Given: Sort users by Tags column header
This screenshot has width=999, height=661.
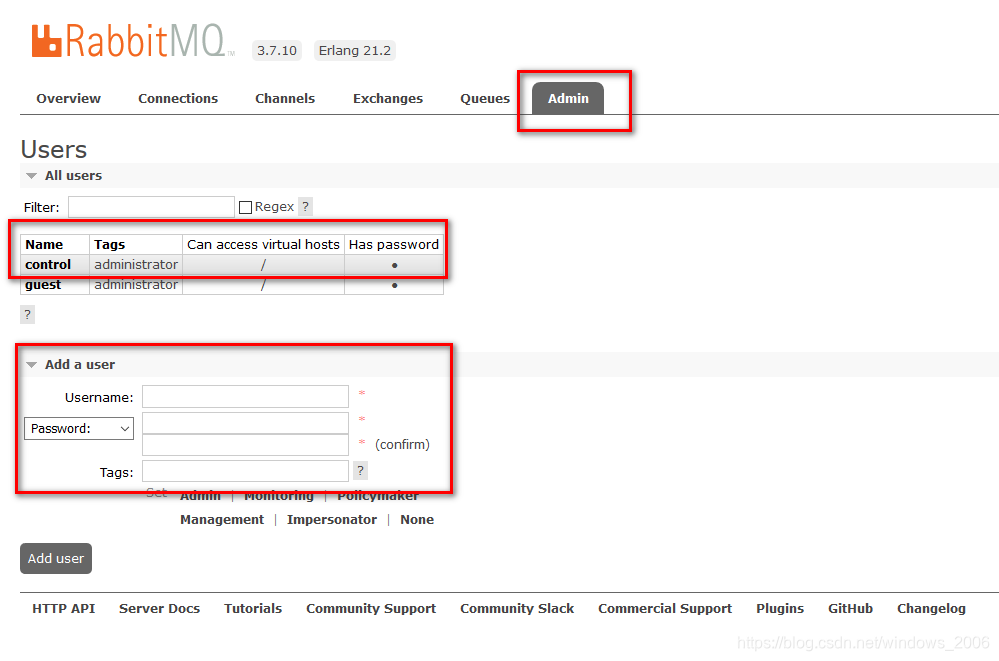Looking at the screenshot, I should click(110, 244).
